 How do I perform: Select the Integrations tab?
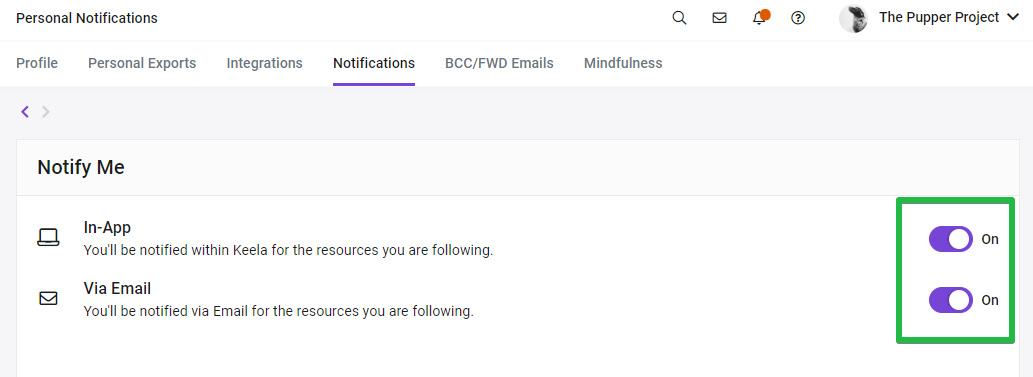click(x=265, y=63)
